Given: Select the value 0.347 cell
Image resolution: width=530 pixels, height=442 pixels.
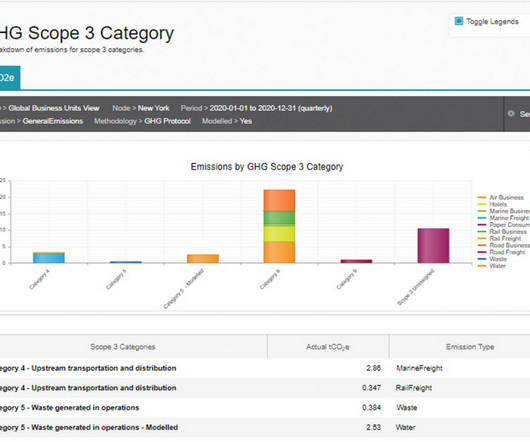Looking at the screenshot, I should [x=371, y=388].
